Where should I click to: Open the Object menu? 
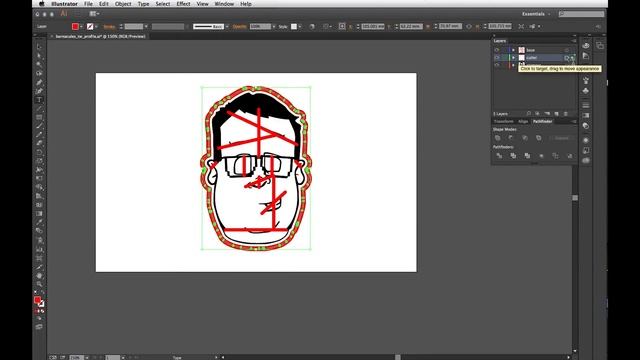(x=123, y=4)
